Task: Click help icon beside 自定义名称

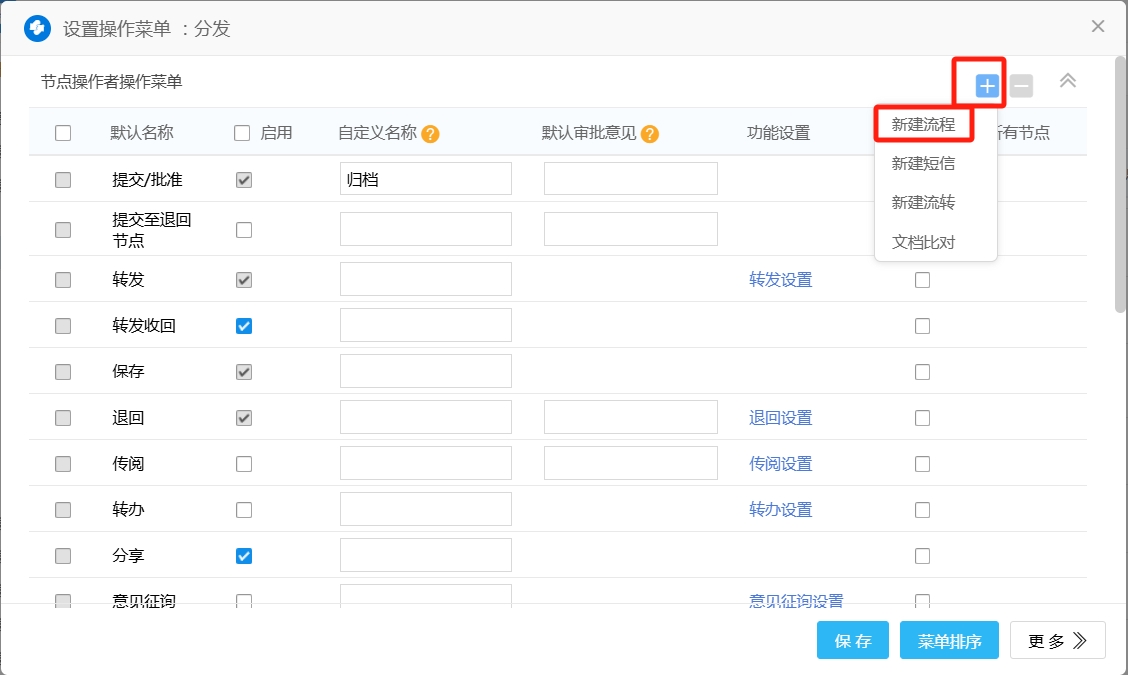Action: pyautogui.click(x=431, y=134)
